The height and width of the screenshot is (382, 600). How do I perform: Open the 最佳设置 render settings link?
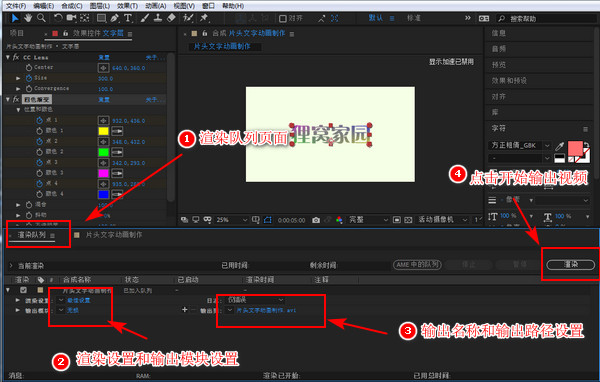tap(79, 300)
